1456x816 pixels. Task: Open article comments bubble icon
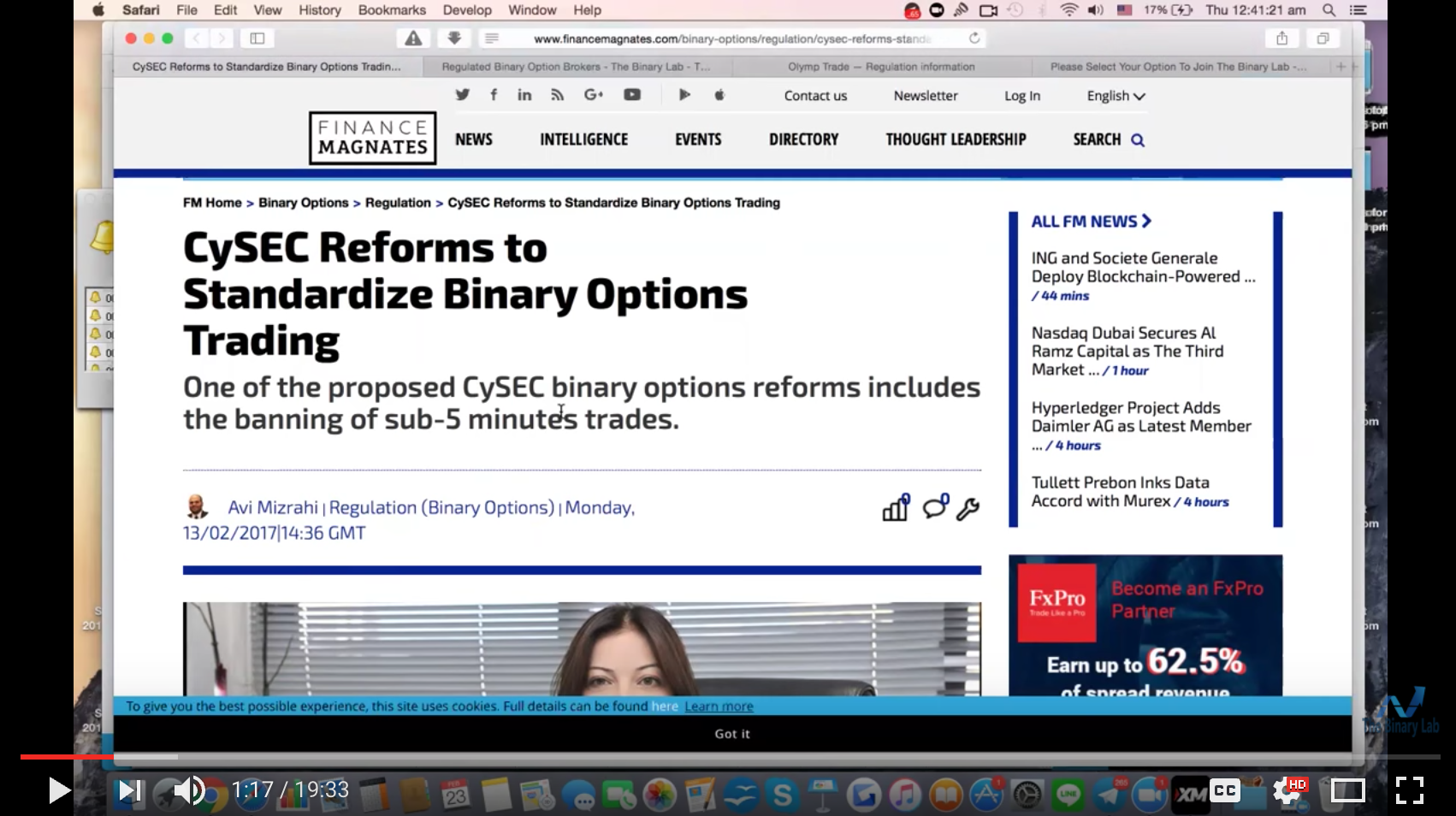point(936,506)
